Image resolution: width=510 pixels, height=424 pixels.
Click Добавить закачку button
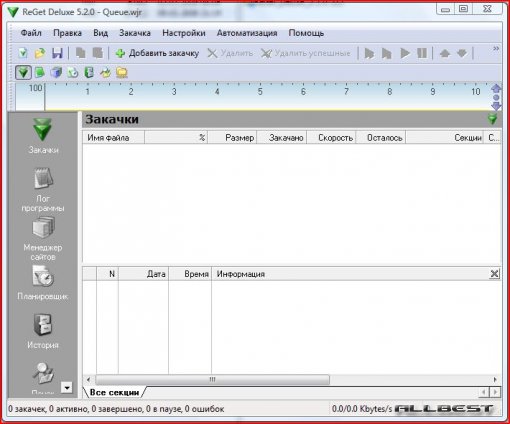[157, 53]
